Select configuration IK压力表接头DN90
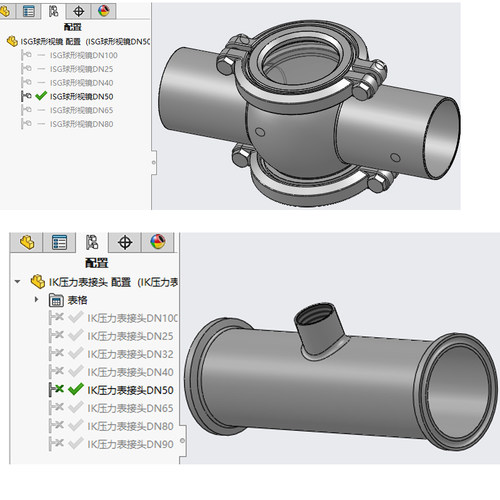Viewport: 500px width, 500px height. (130, 444)
